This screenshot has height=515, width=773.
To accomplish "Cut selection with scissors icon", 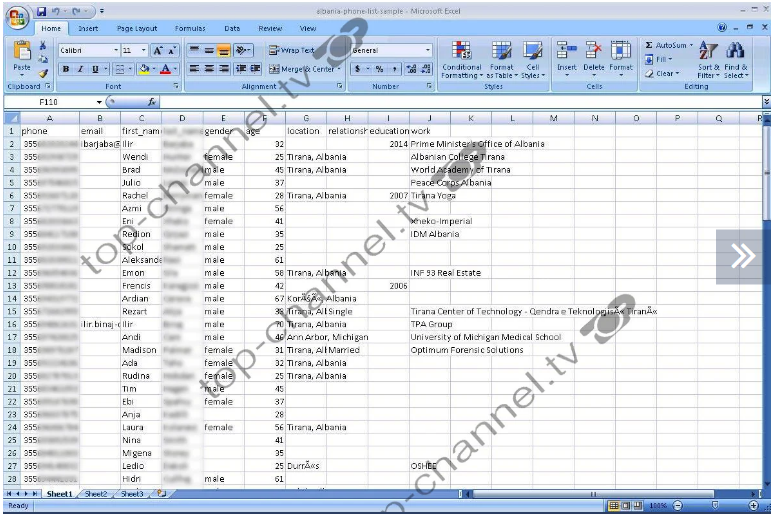I will (x=43, y=45).
